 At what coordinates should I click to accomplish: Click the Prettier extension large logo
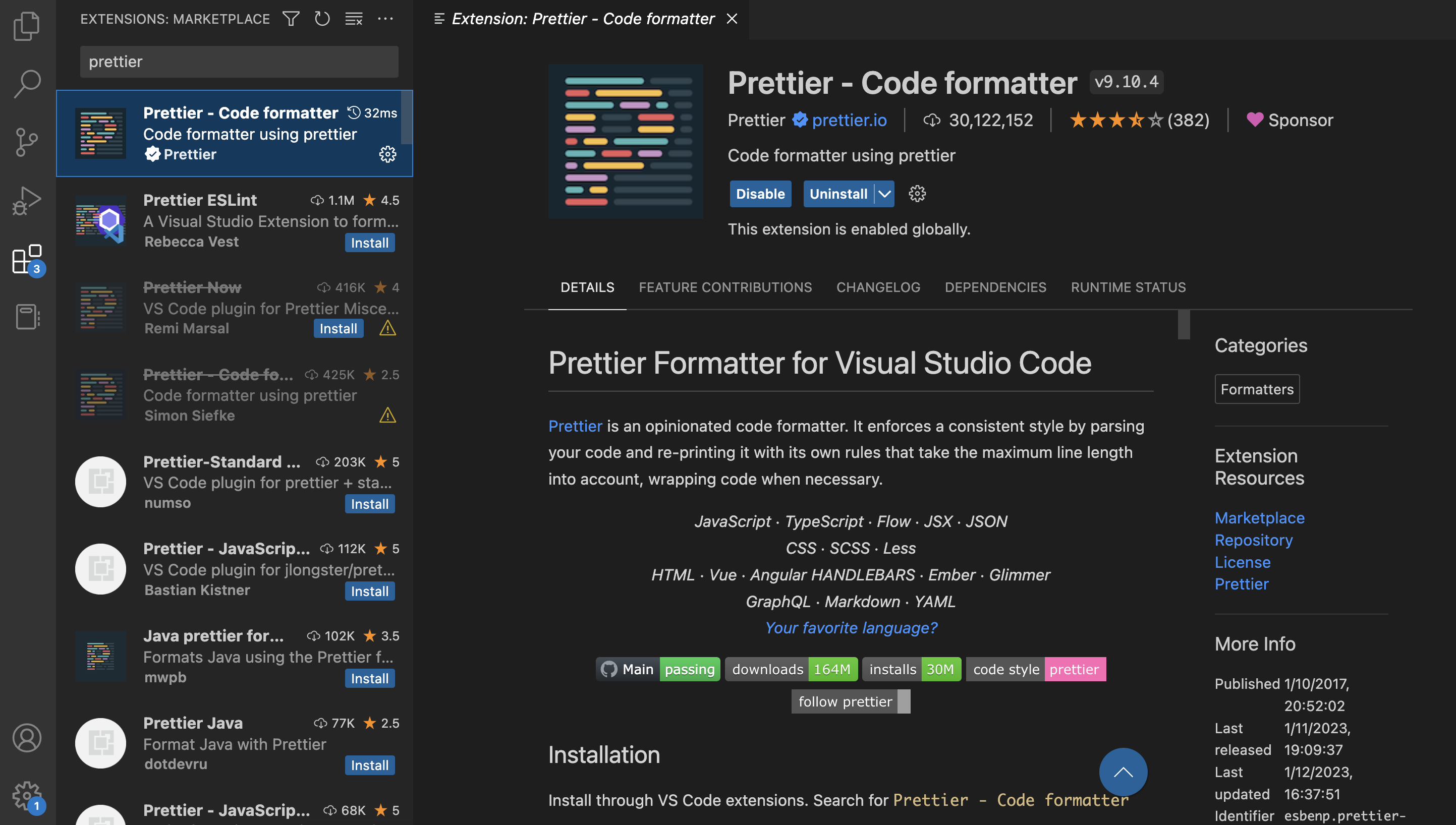coord(626,141)
